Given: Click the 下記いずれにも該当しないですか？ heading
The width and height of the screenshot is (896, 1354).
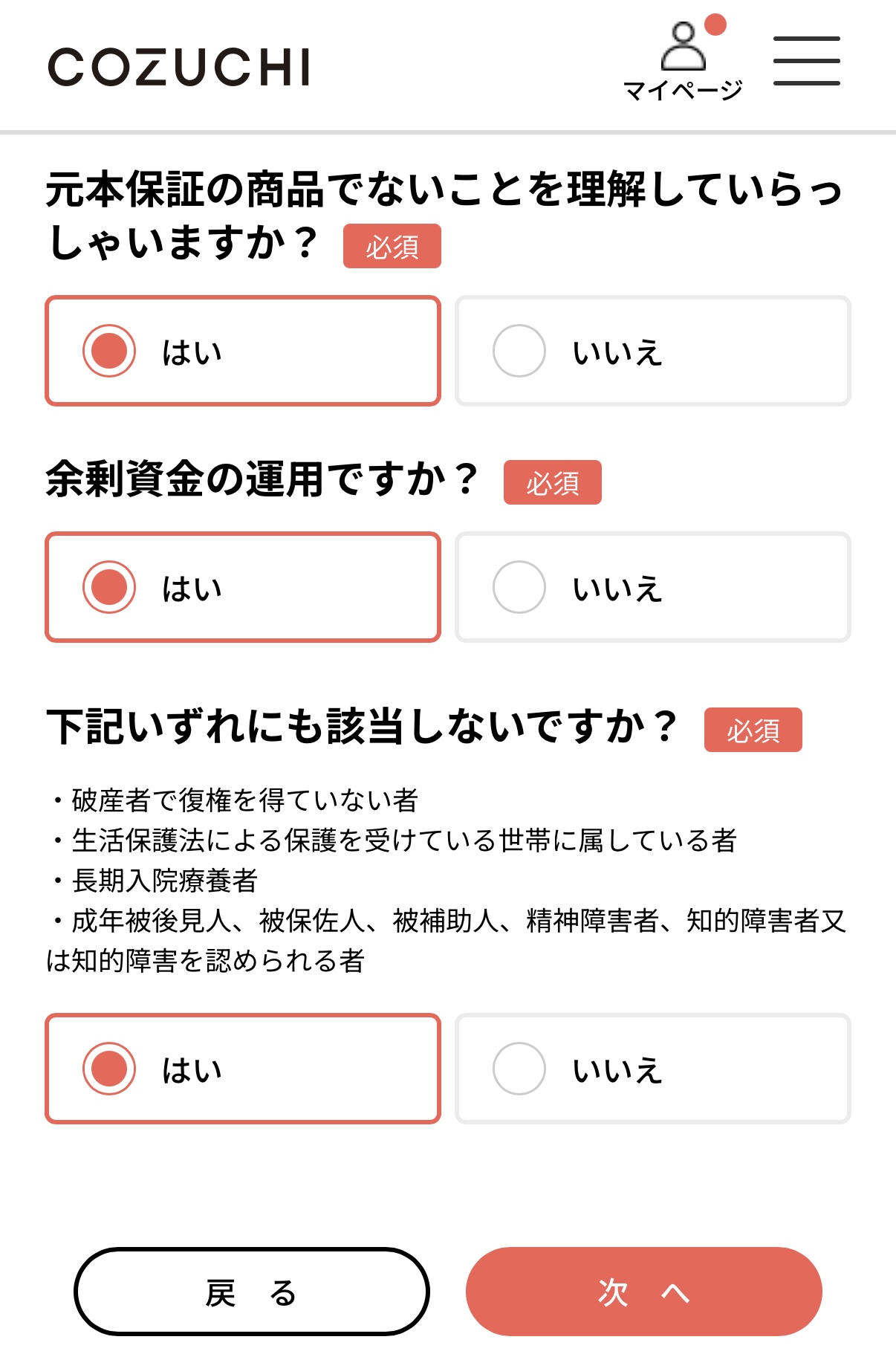Looking at the screenshot, I should click(362, 727).
